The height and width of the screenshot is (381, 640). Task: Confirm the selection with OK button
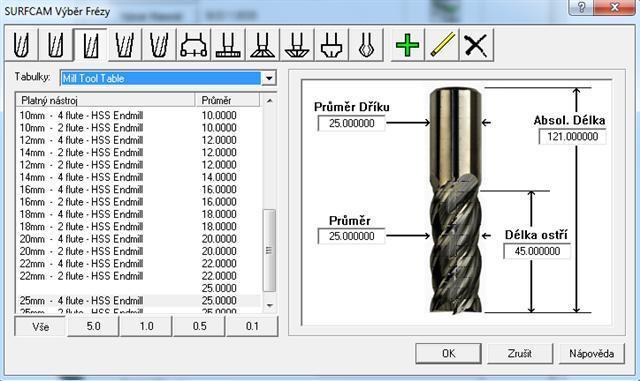pos(448,353)
